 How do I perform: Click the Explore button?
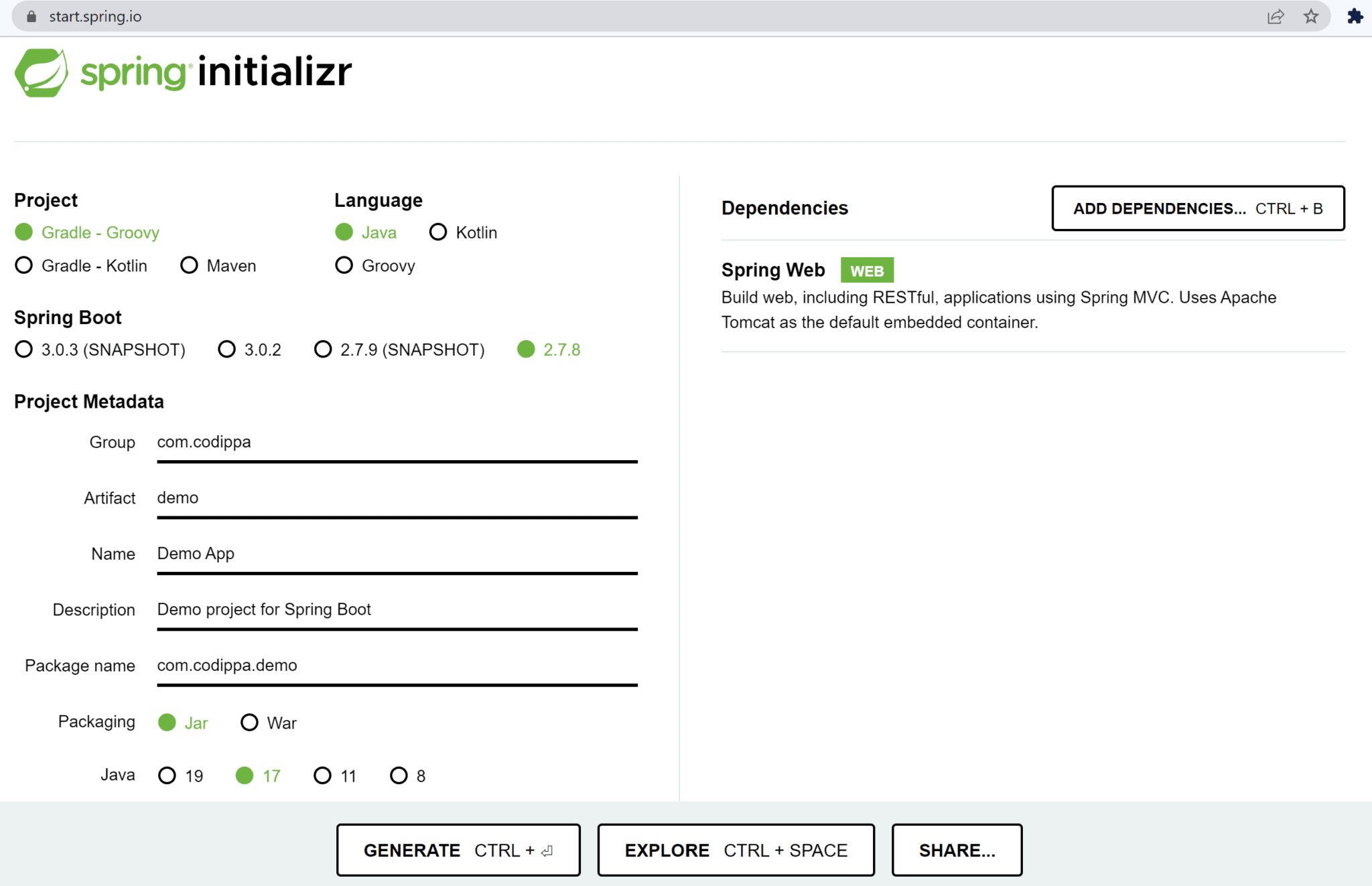[x=735, y=850]
